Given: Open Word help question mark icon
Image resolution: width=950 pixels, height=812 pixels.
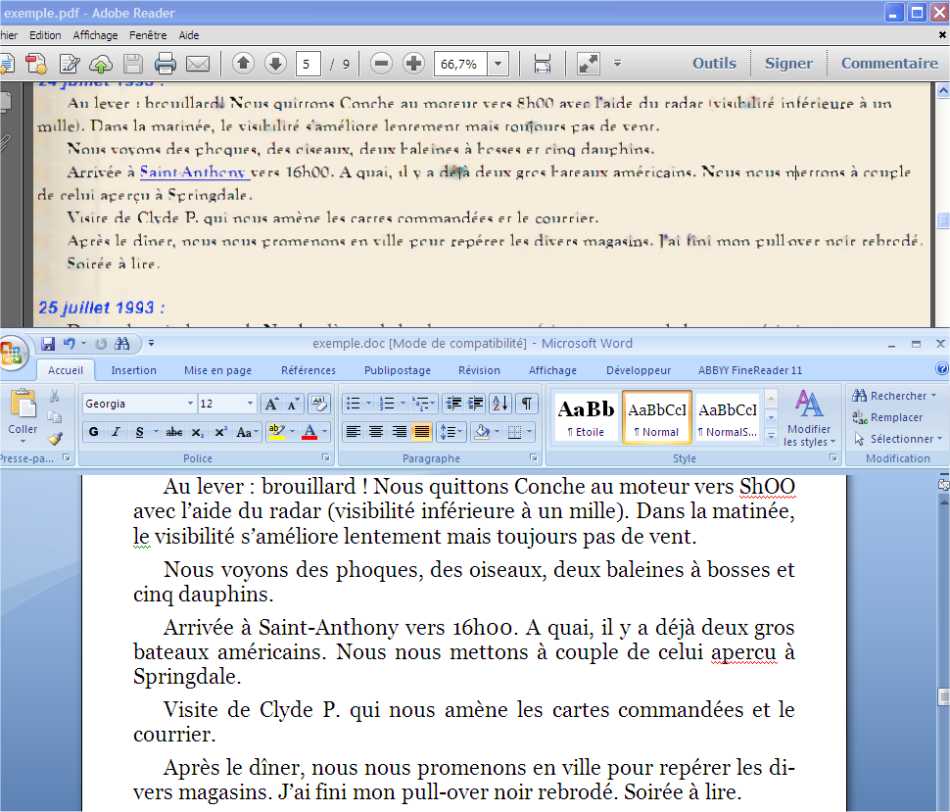Looking at the screenshot, I should [942, 369].
